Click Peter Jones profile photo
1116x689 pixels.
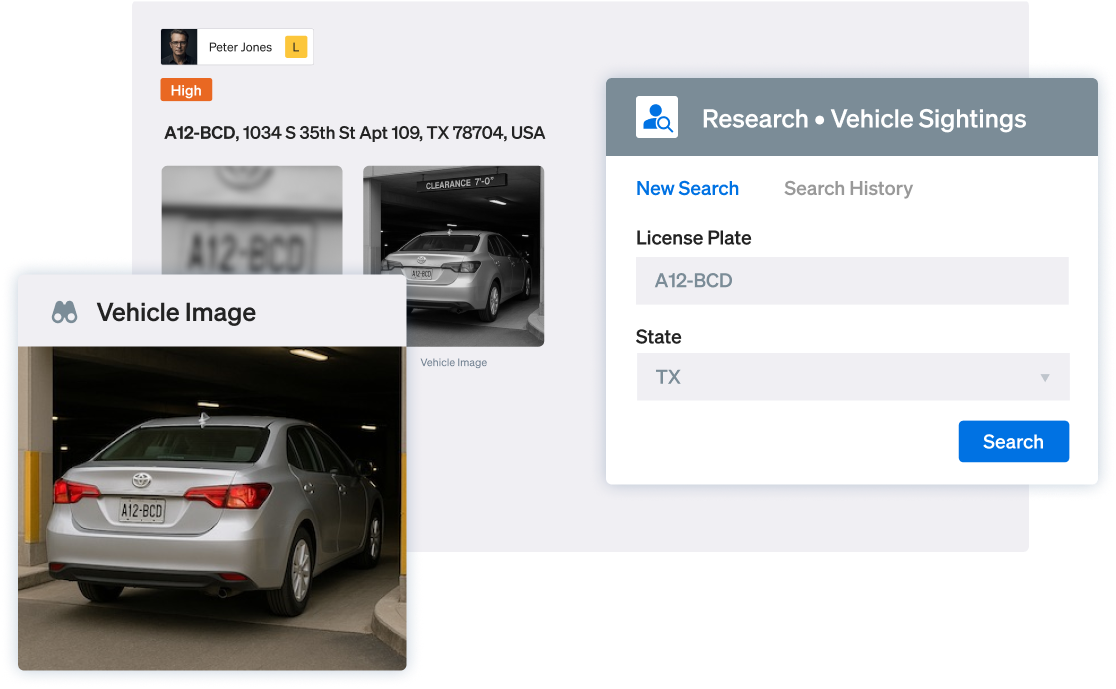[179, 47]
